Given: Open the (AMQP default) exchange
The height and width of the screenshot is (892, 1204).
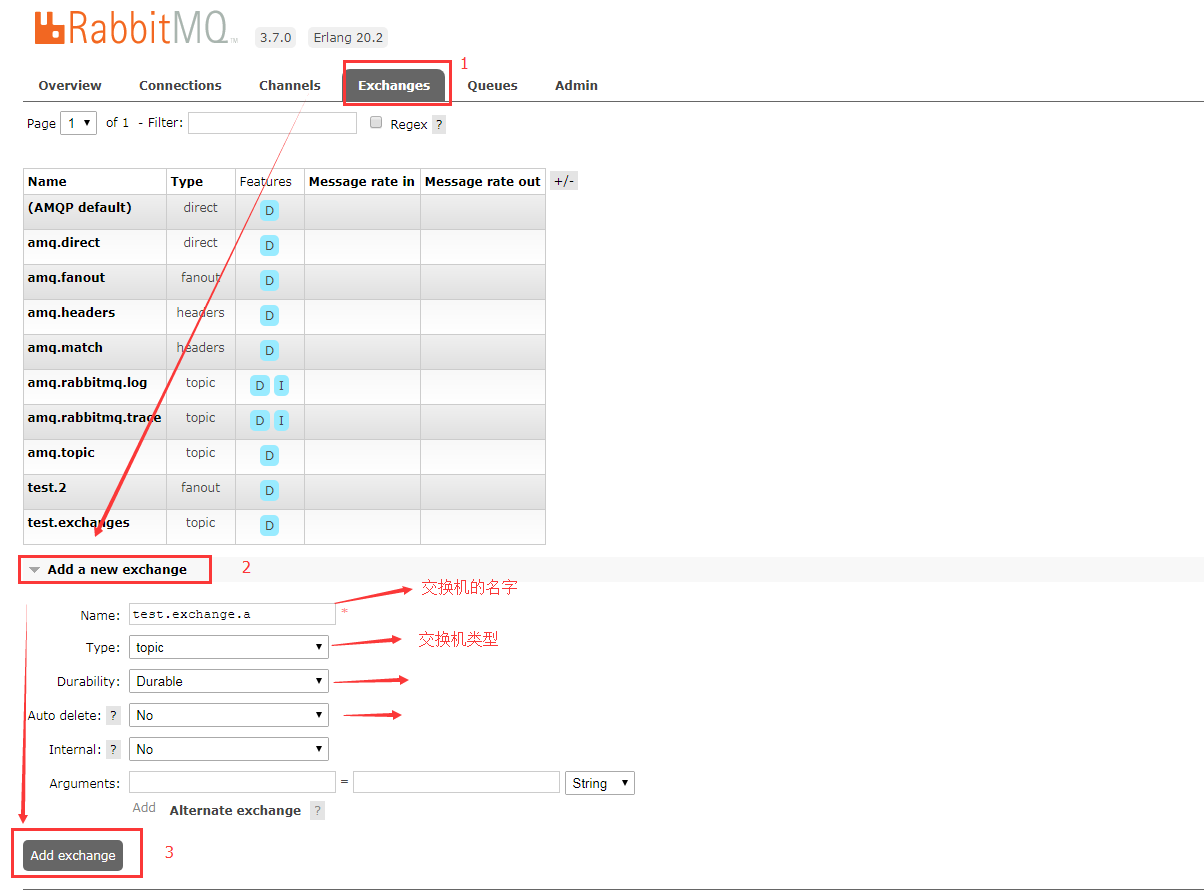Looking at the screenshot, I should point(80,207).
